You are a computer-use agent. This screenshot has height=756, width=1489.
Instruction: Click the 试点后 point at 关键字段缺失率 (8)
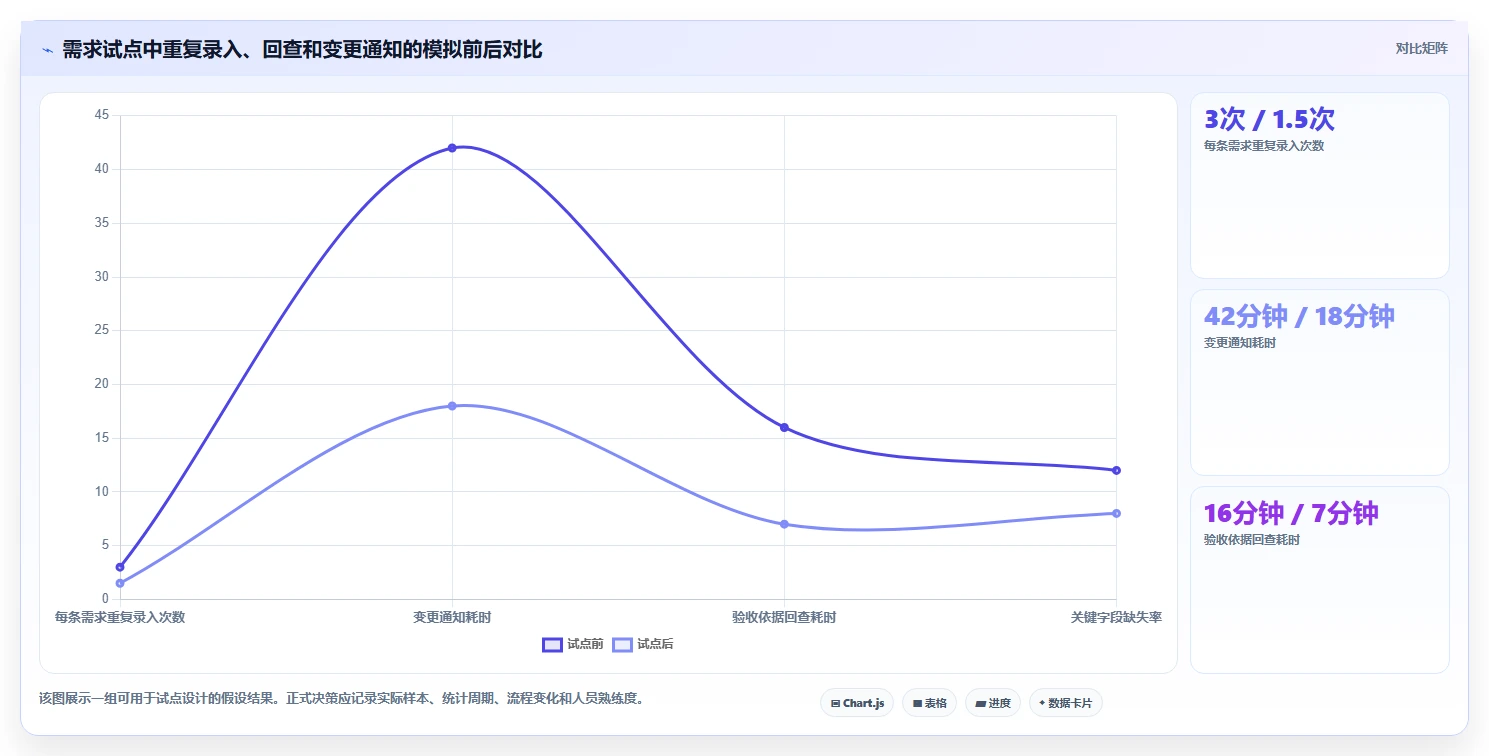1116,513
